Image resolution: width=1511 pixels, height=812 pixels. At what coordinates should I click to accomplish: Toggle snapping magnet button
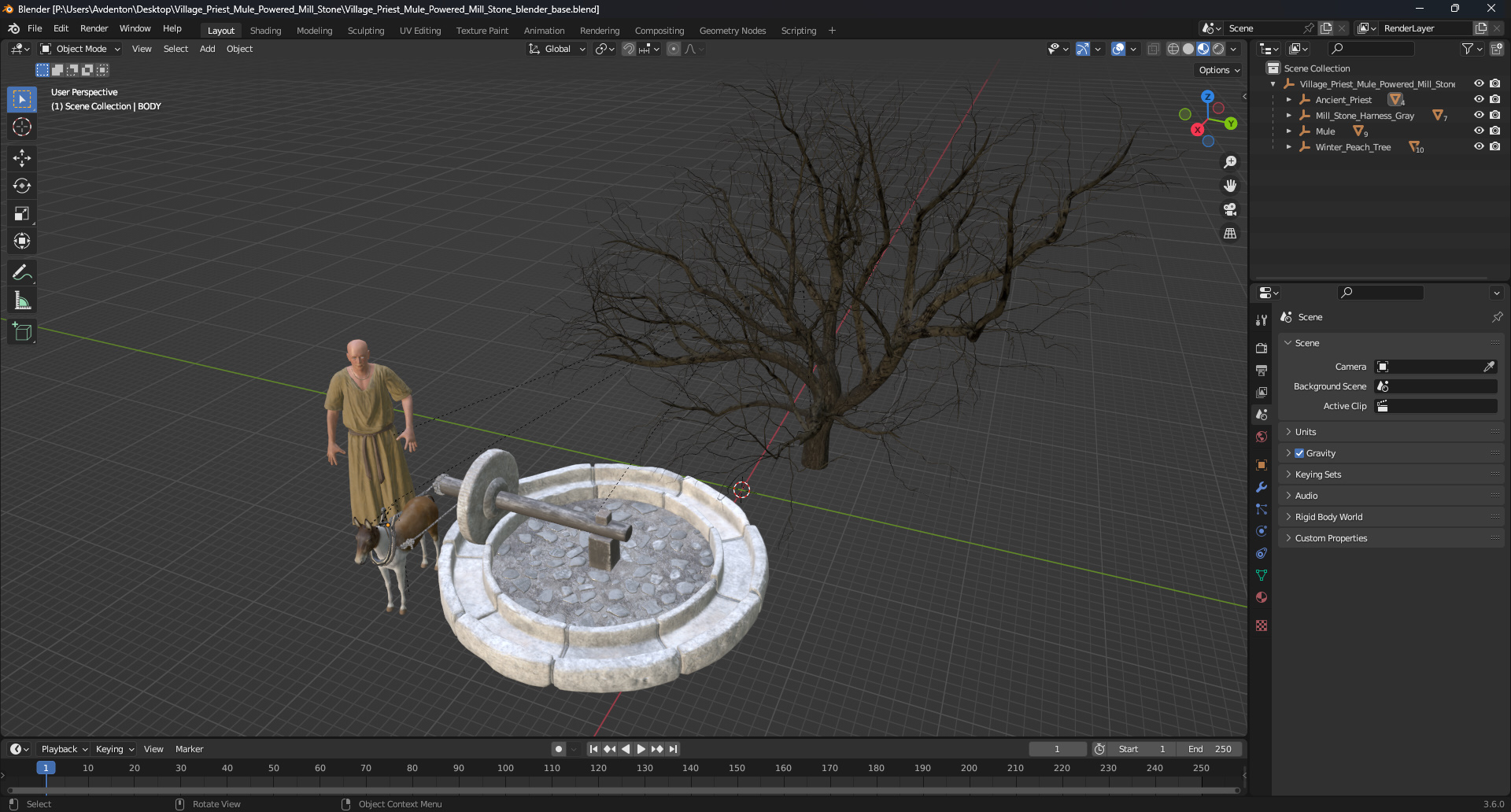click(628, 49)
